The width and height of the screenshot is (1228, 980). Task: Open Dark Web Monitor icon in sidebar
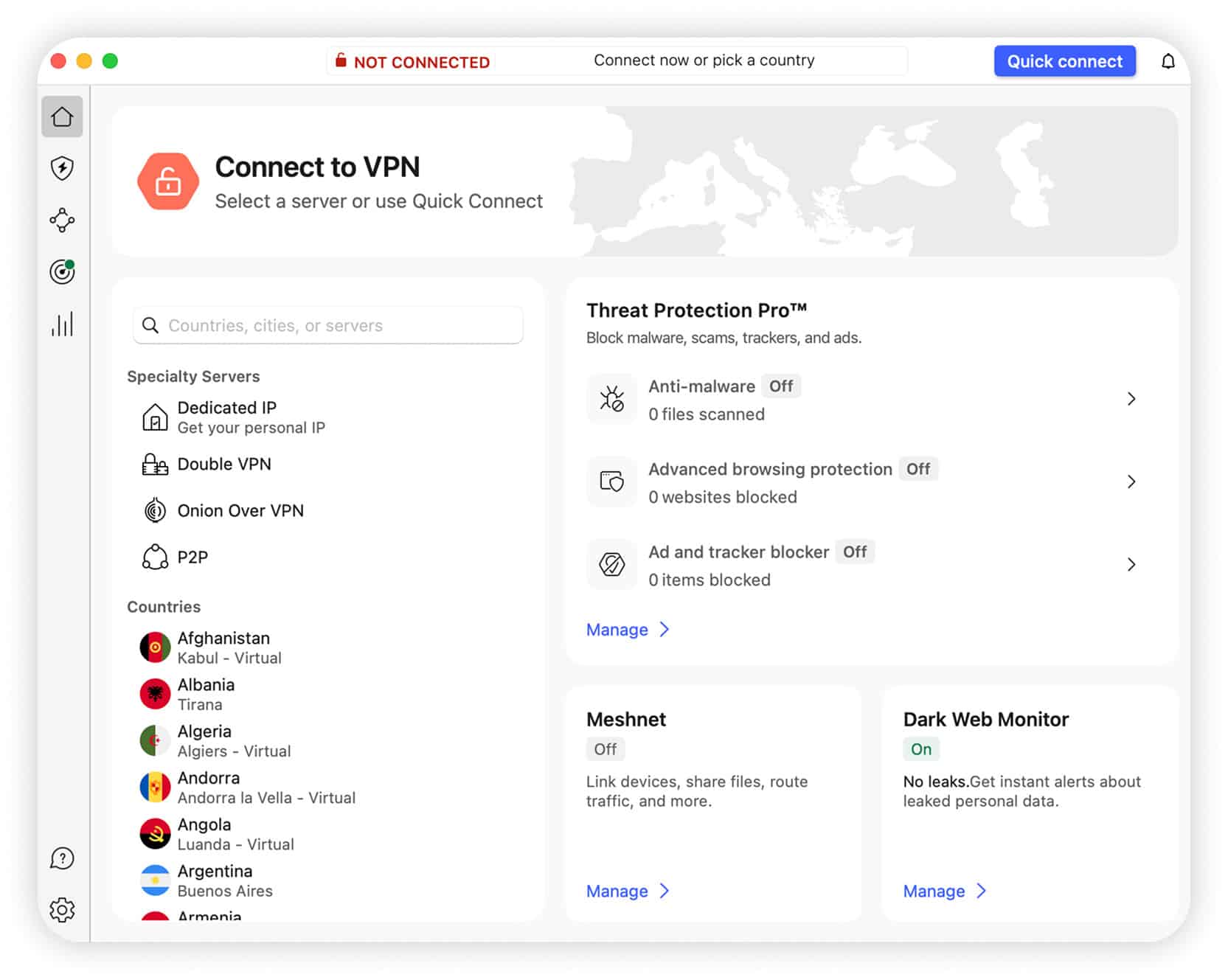pyautogui.click(x=62, y=271)
